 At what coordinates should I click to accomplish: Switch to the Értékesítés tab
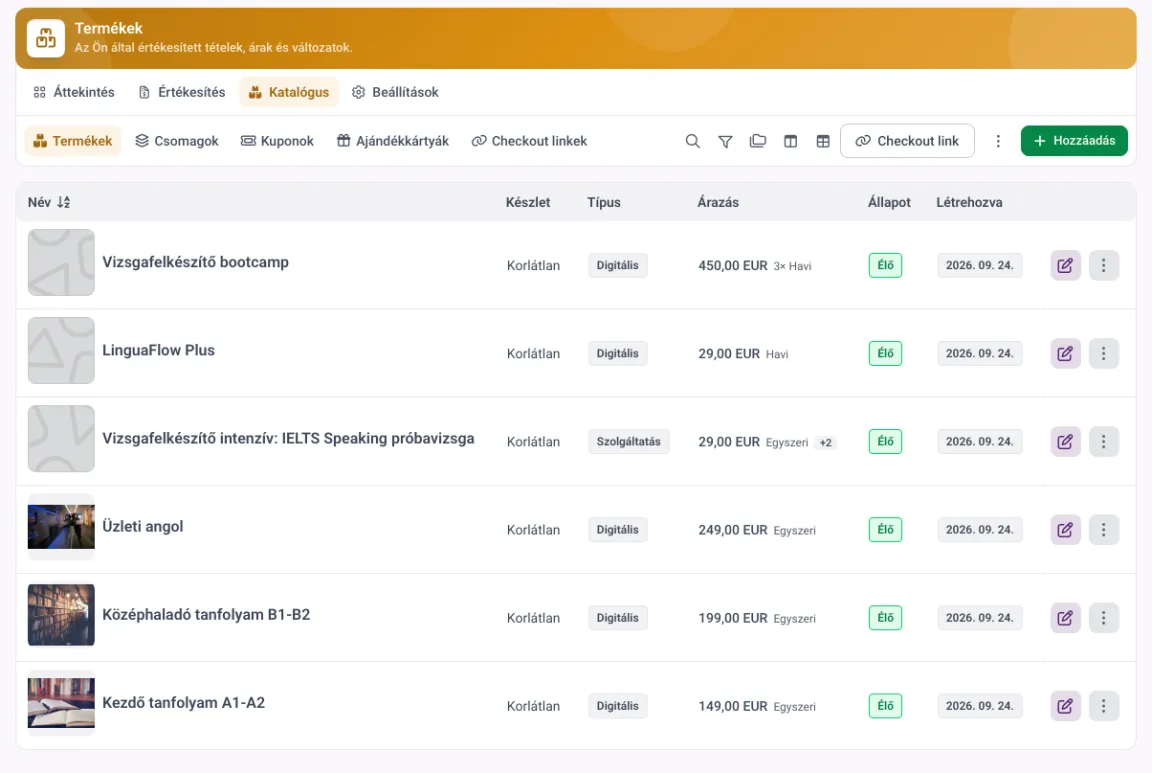click(182, 92)
